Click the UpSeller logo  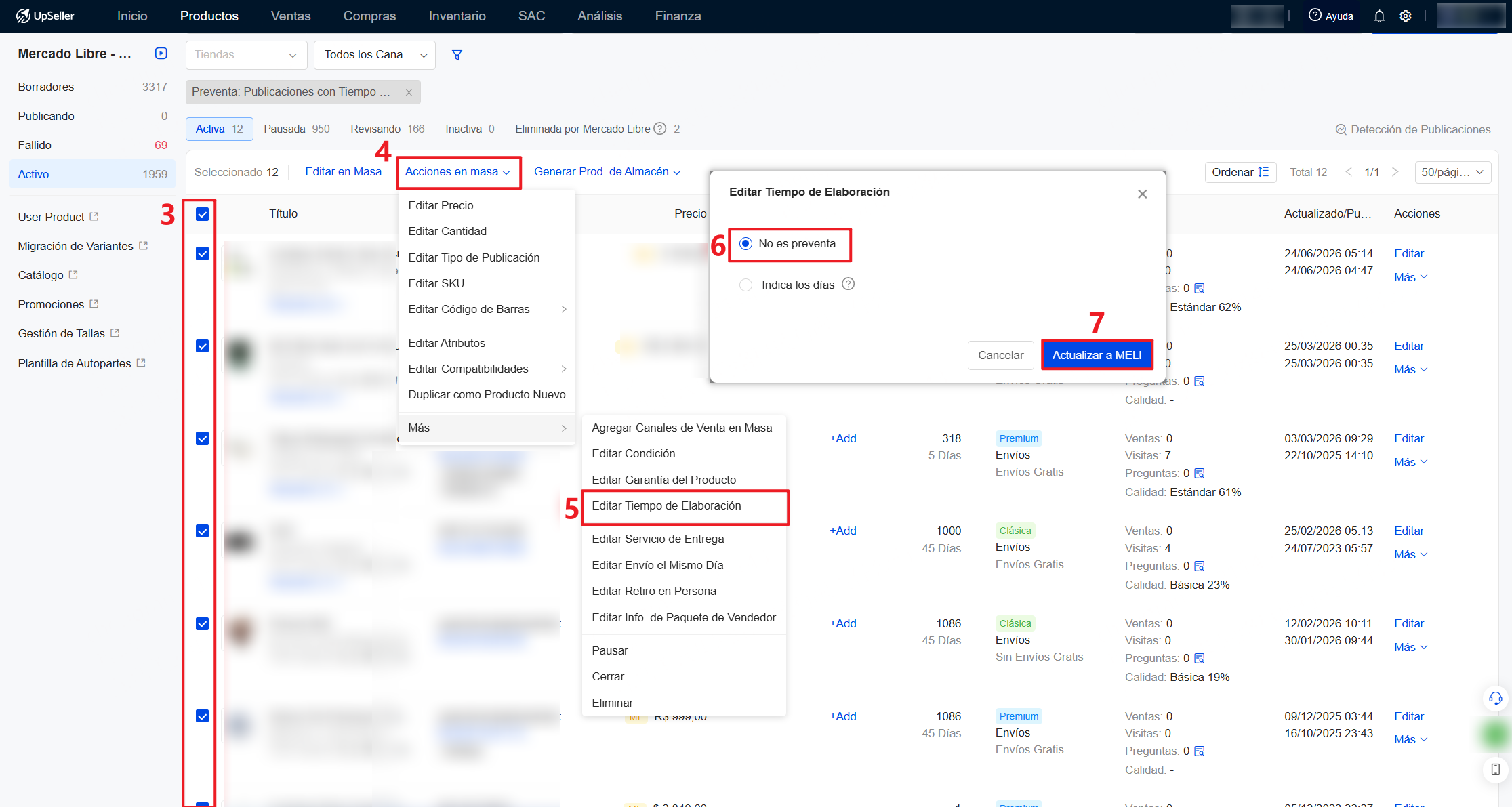[x=45, y=16]
